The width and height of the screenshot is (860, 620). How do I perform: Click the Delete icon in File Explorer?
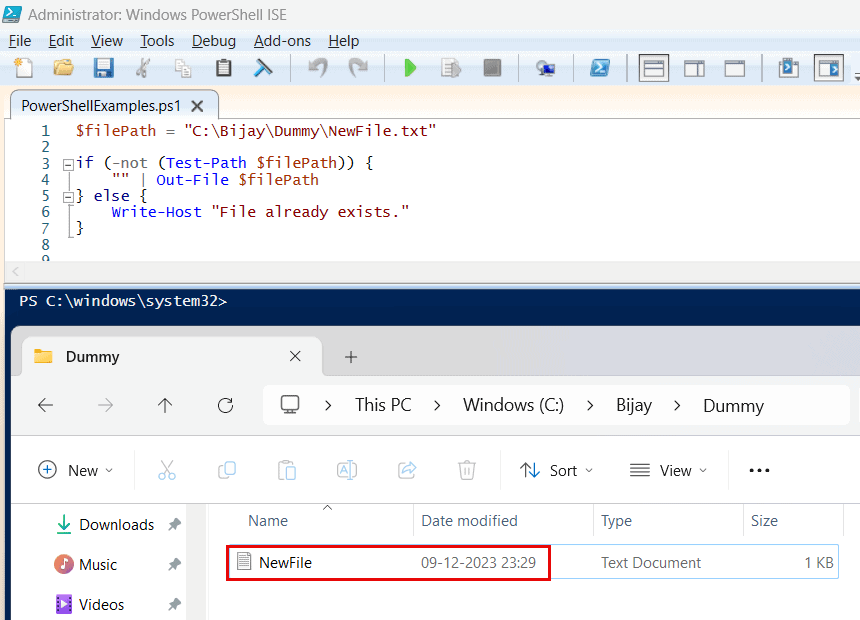(x=466, y=470)
